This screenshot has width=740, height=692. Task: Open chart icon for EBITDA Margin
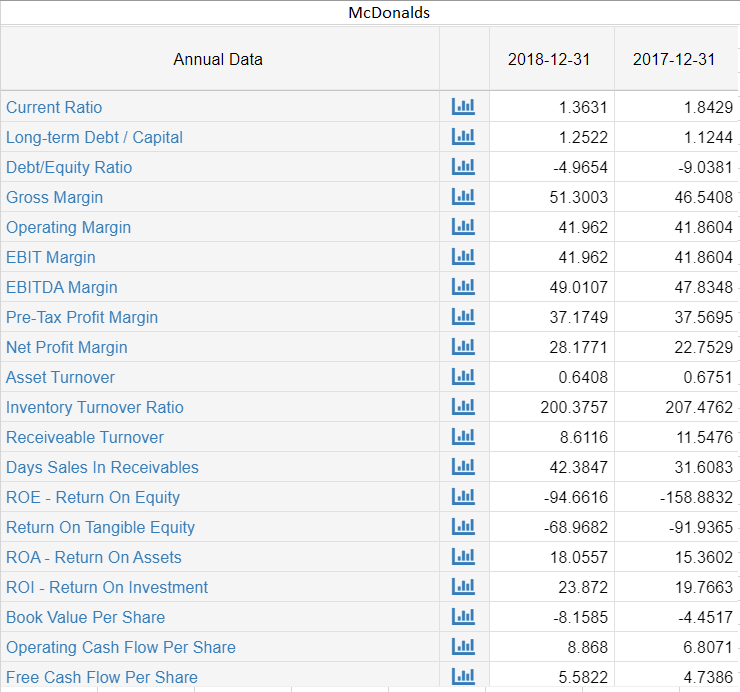[463, 287]
